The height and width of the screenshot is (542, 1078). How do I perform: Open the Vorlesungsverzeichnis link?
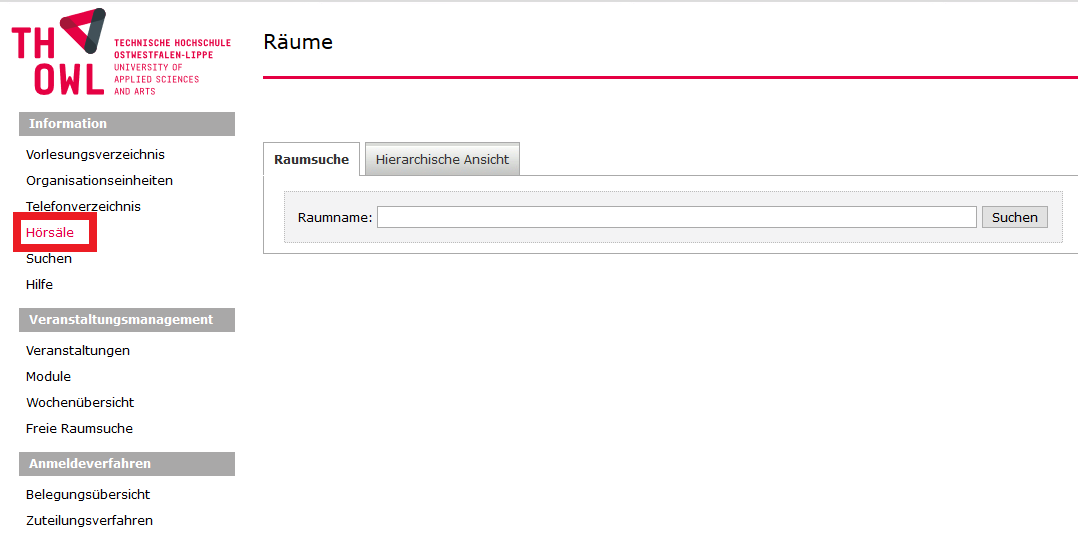[x=95, y=155]
